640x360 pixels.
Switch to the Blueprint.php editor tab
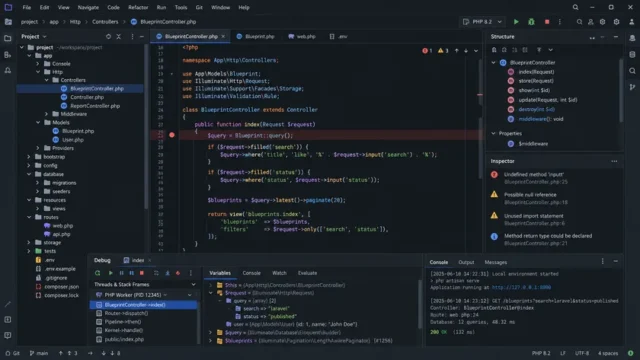tap(256, 36)
